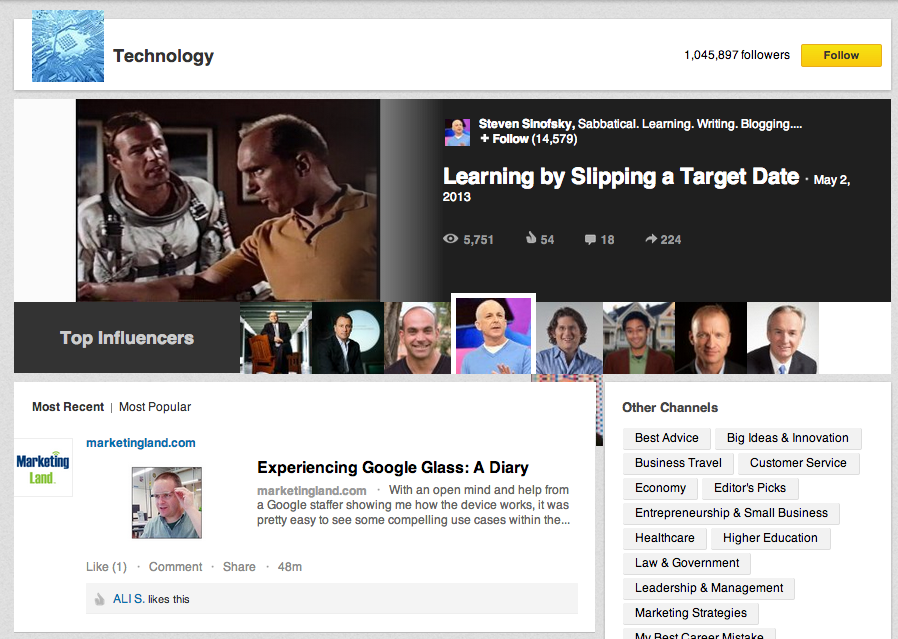
Task: Click gray marketingland.com text in article summary
Action: pos(312,491)
